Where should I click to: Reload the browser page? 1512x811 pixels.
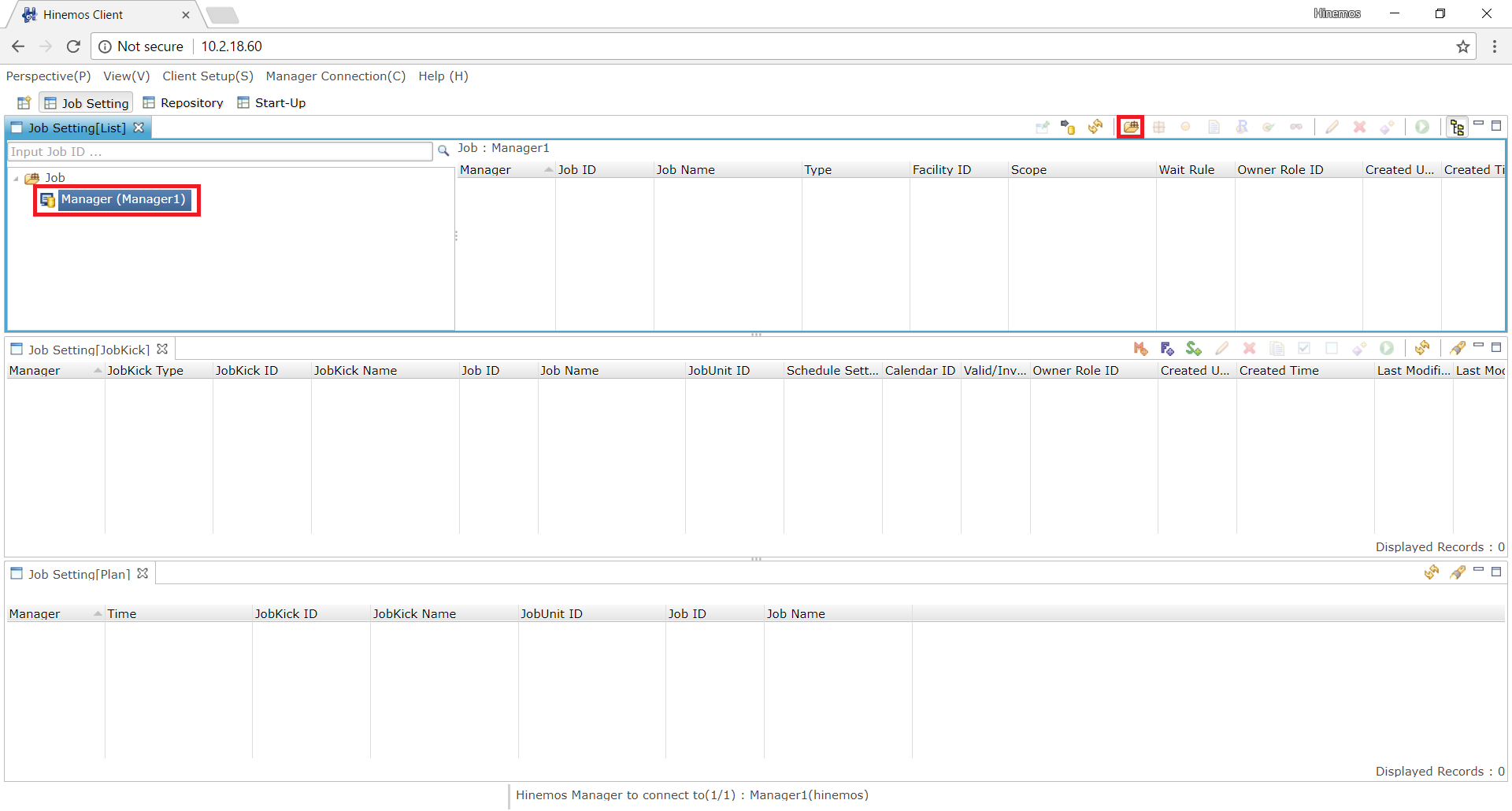pos(73,46)
